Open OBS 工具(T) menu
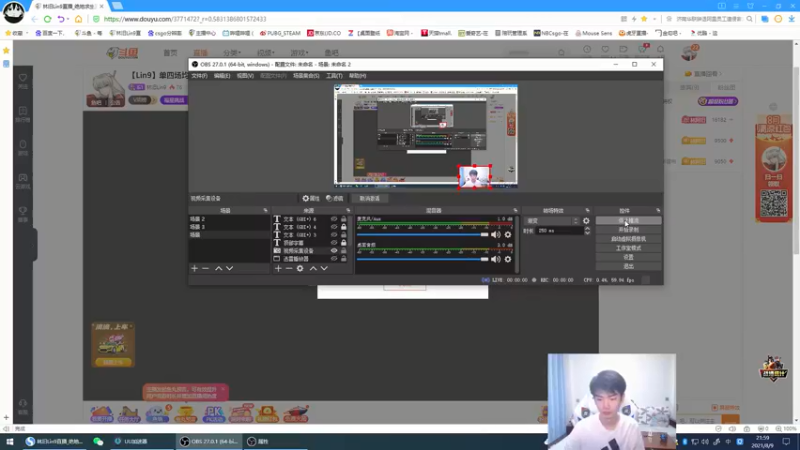The width and height of the screenshot is (800, 450). [334, 76]
